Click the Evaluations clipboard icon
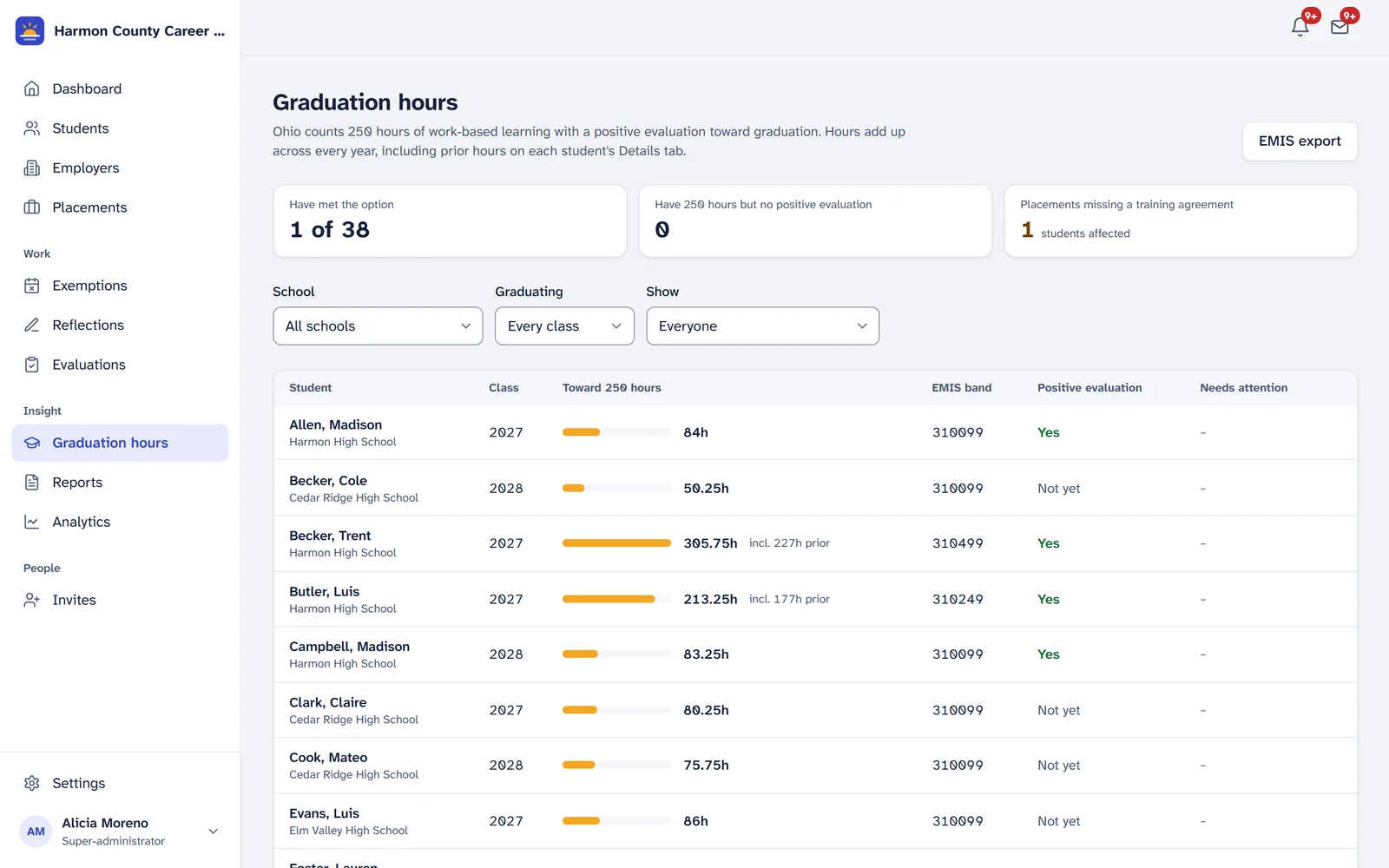The width and height of the screenshot is (1389, 868). 32,365
